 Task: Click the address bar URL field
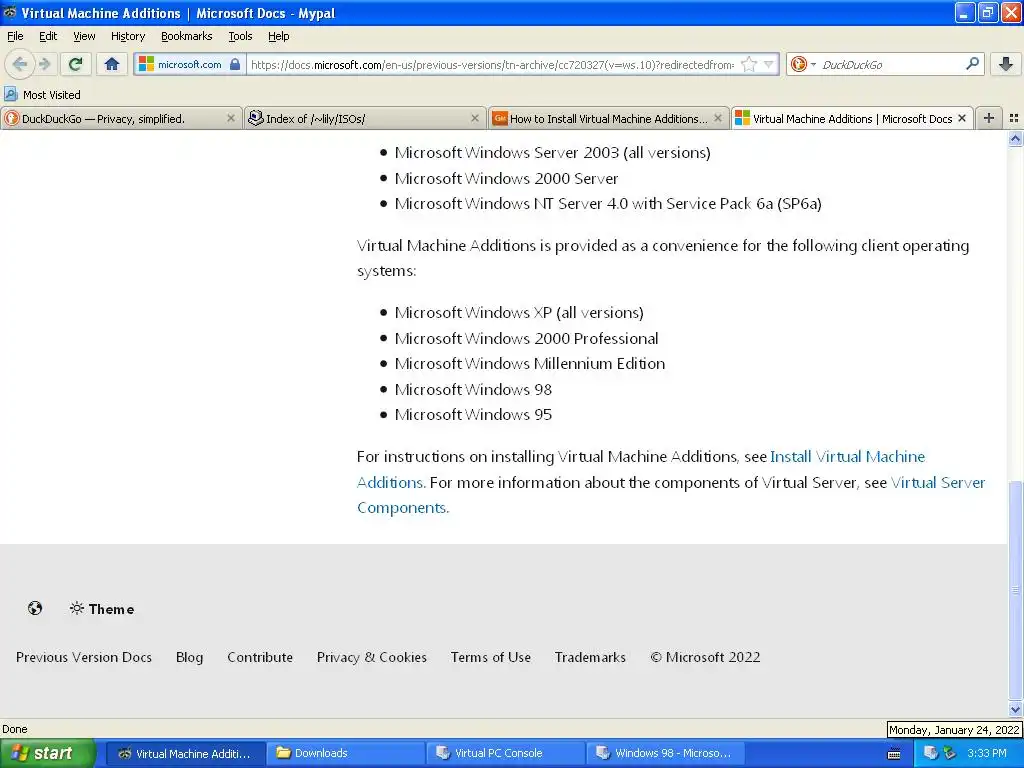click(492, 64)
